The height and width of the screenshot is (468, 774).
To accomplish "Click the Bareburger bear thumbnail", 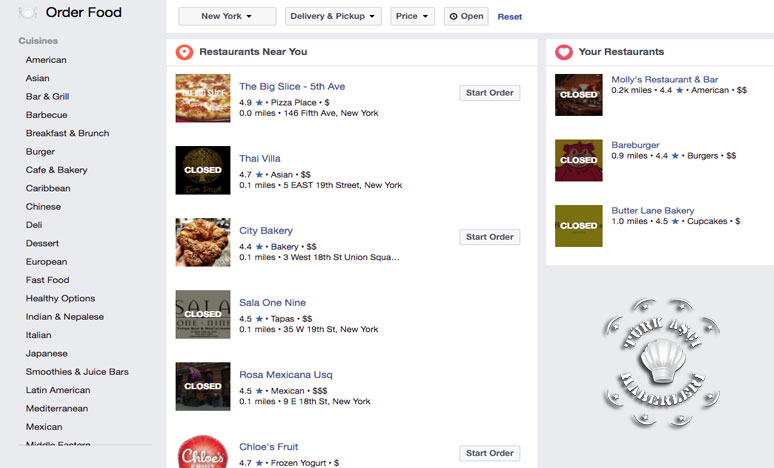I will point(579,160).
